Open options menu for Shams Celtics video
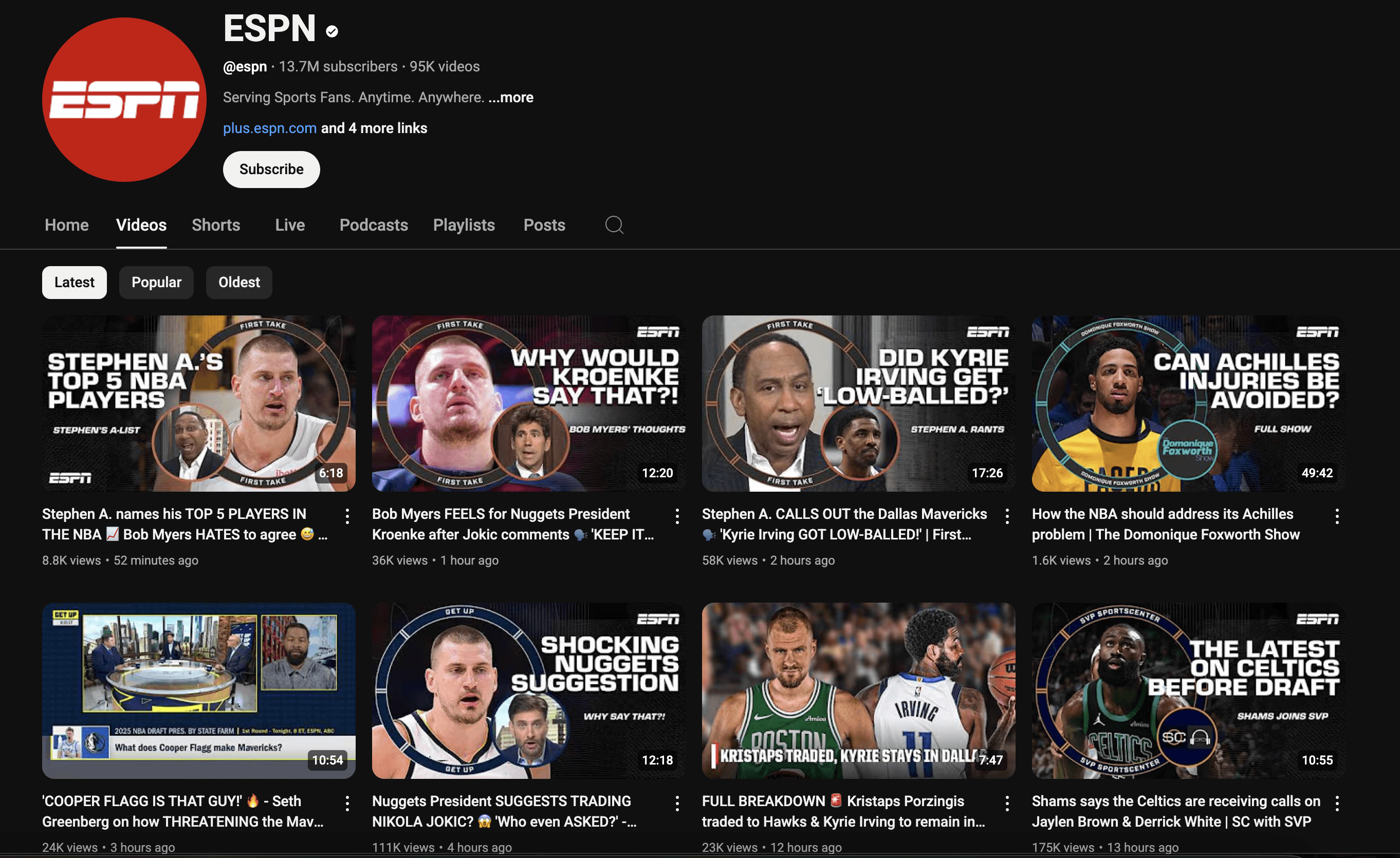Viewport: 1400px width, 858px height. pos(1337,804)
